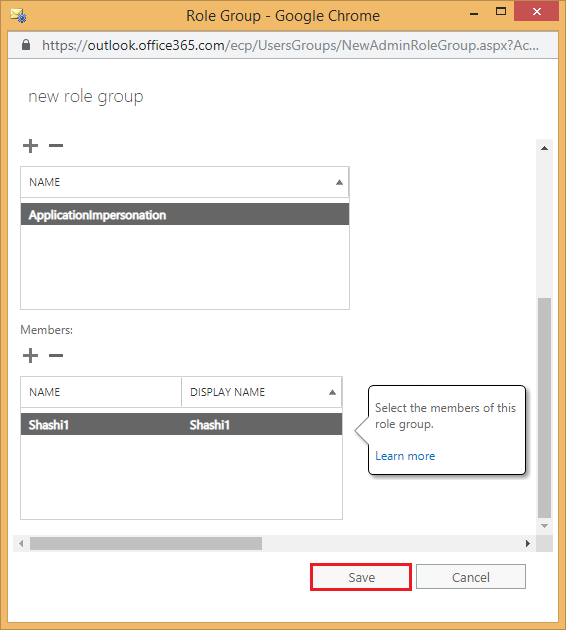The width and height of the screenshot is (567, 630).
Task: Select the Shashi1 member row
Action: click(x=181, y=424)
